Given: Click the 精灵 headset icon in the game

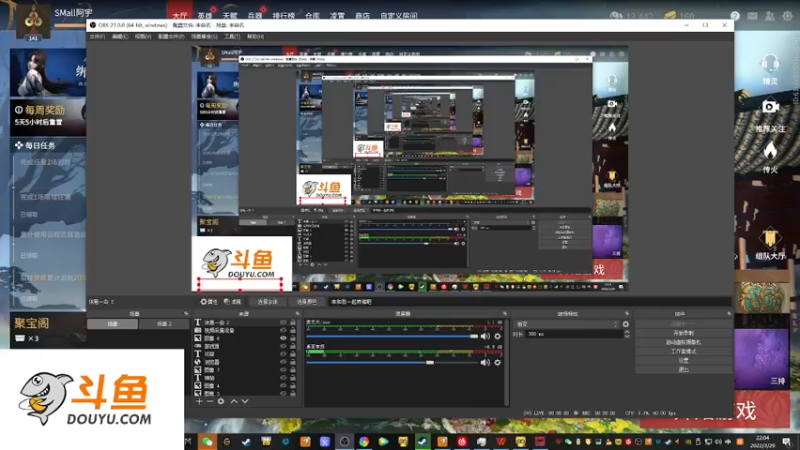Looking at the screenshot, I should [x=769, y=65].
